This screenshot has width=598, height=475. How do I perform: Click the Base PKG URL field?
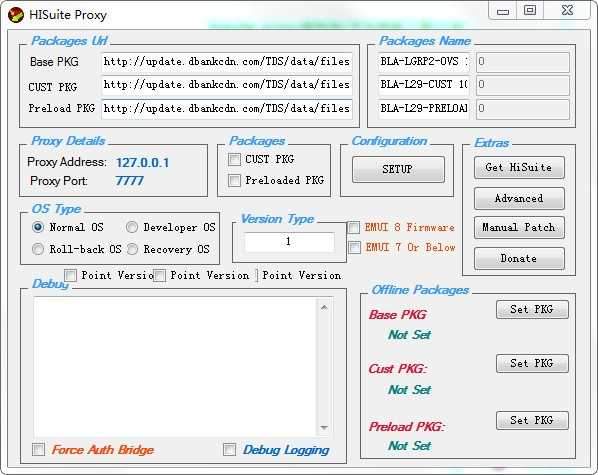227,62
